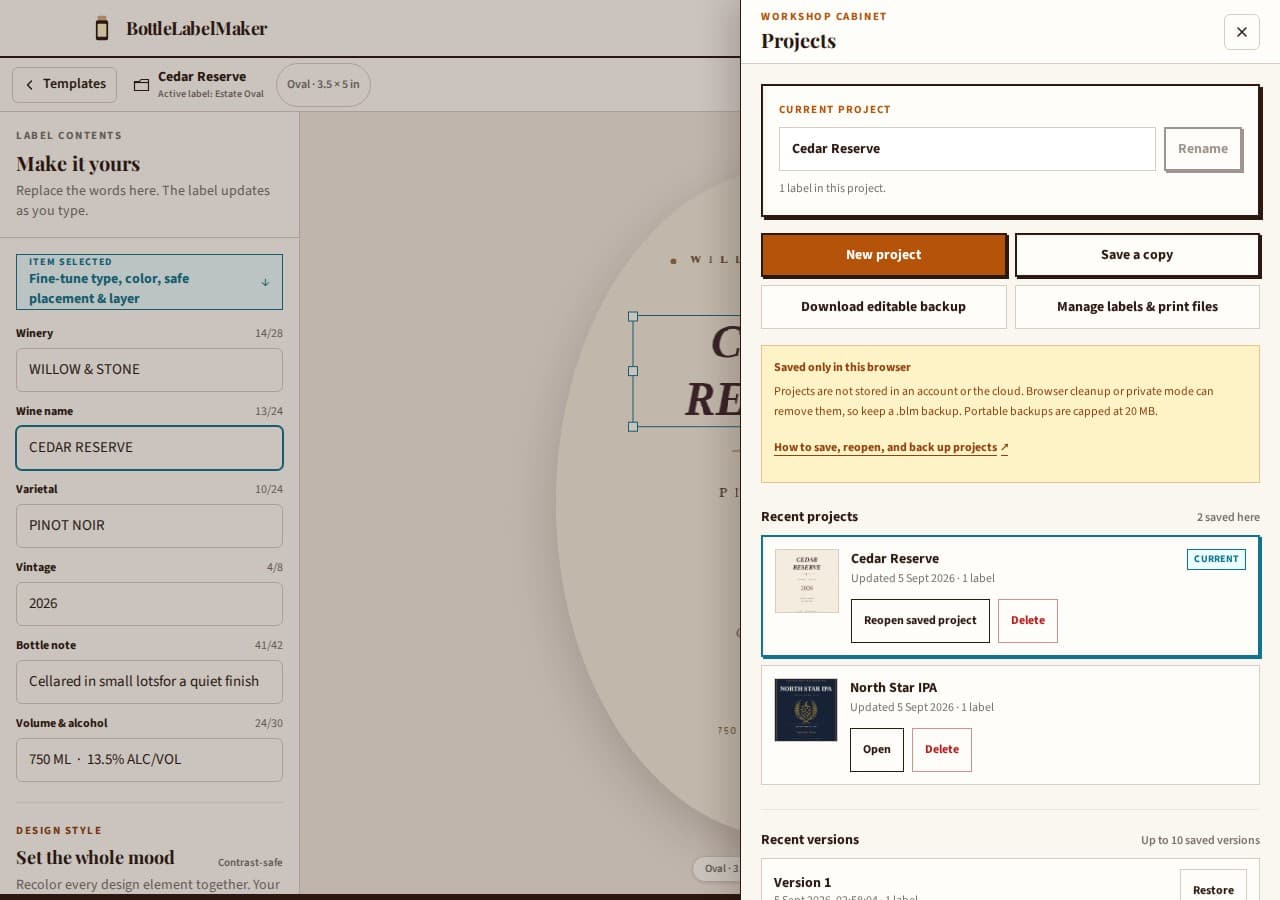Click the top-left selection handle on label text
This screenshot has width=1280, height=900.
pos(633,316)
